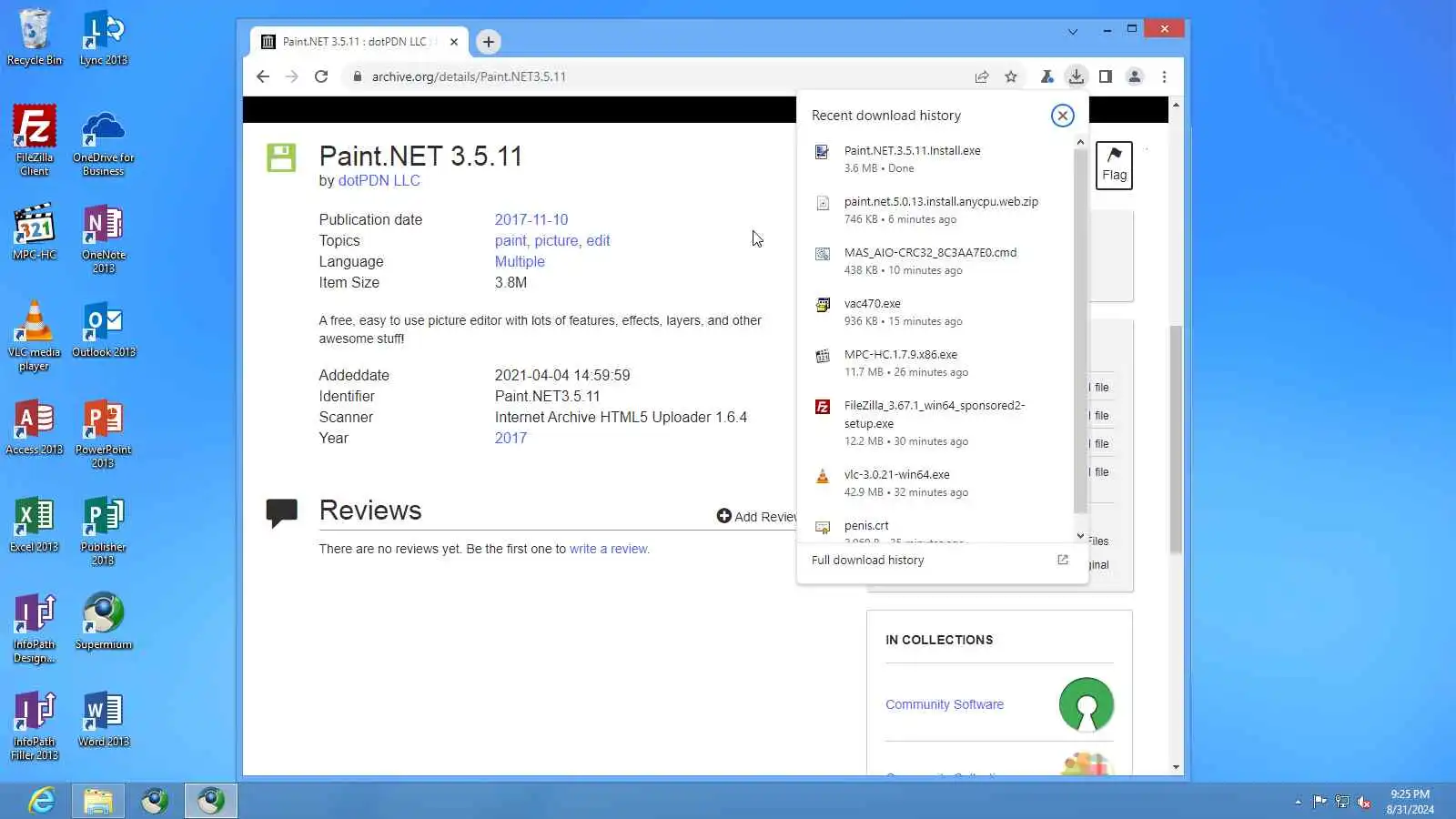Open the InfoPath Designer desktop icon
The image size is (1456, 819).
[35, 629]
